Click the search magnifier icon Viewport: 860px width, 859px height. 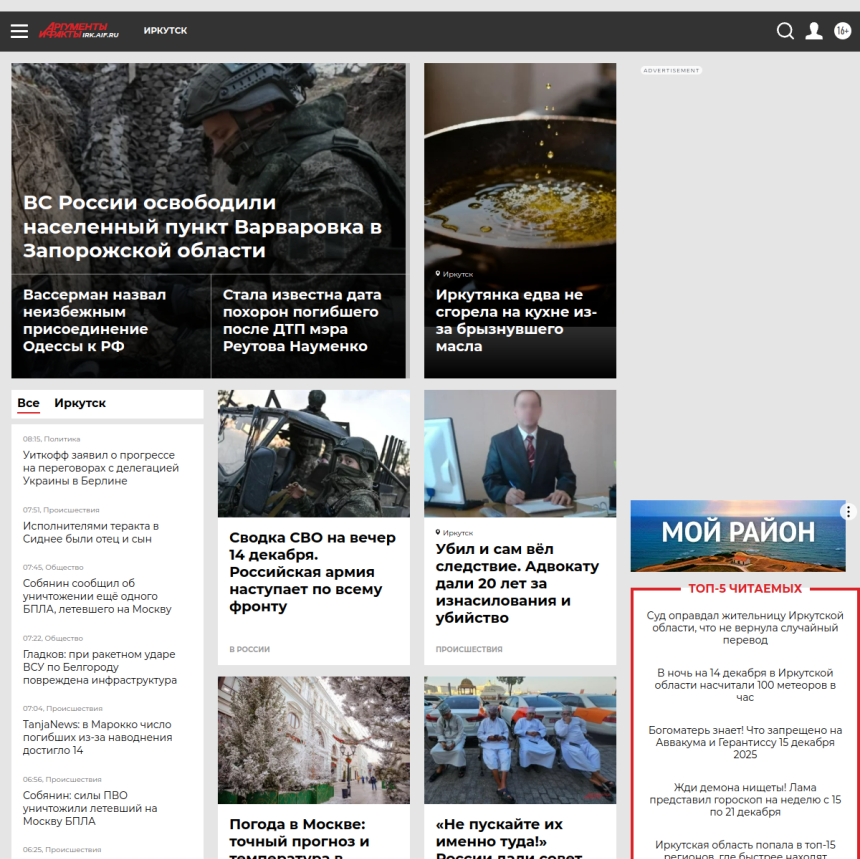[785, 31]
